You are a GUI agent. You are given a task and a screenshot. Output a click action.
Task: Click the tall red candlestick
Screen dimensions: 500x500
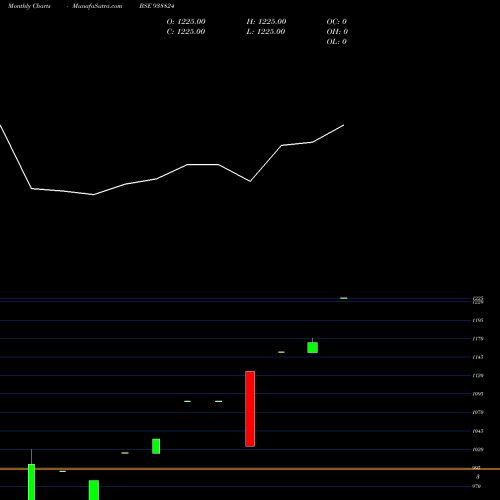tap(250, 409)
